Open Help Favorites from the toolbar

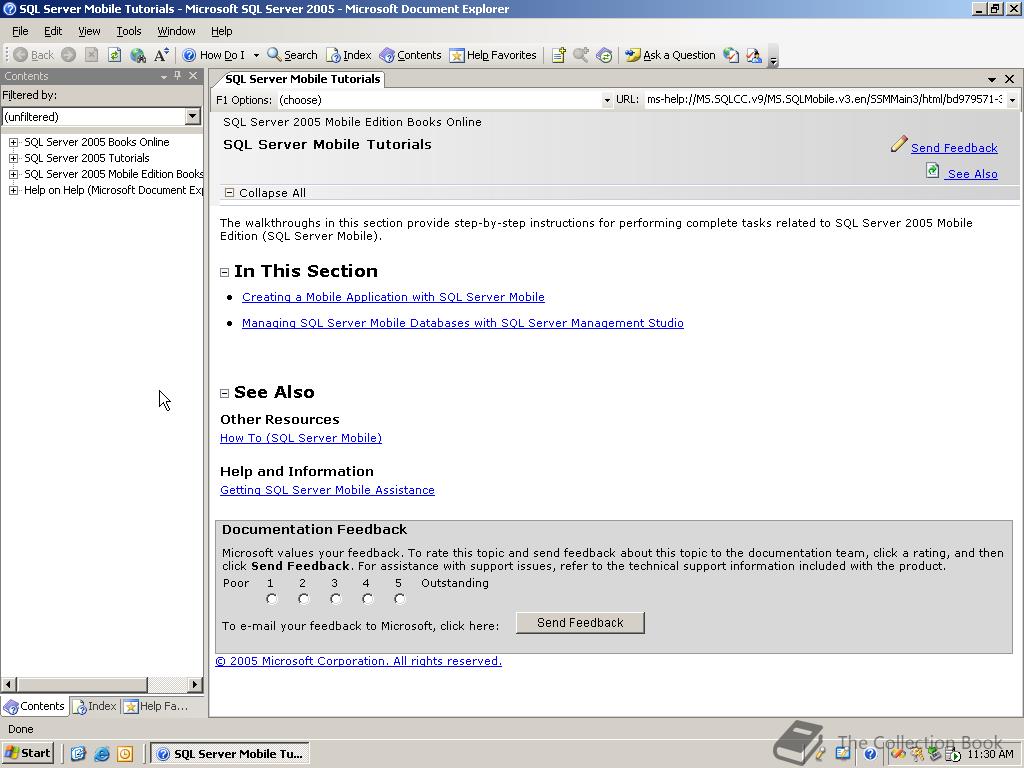tap(493, 56)
